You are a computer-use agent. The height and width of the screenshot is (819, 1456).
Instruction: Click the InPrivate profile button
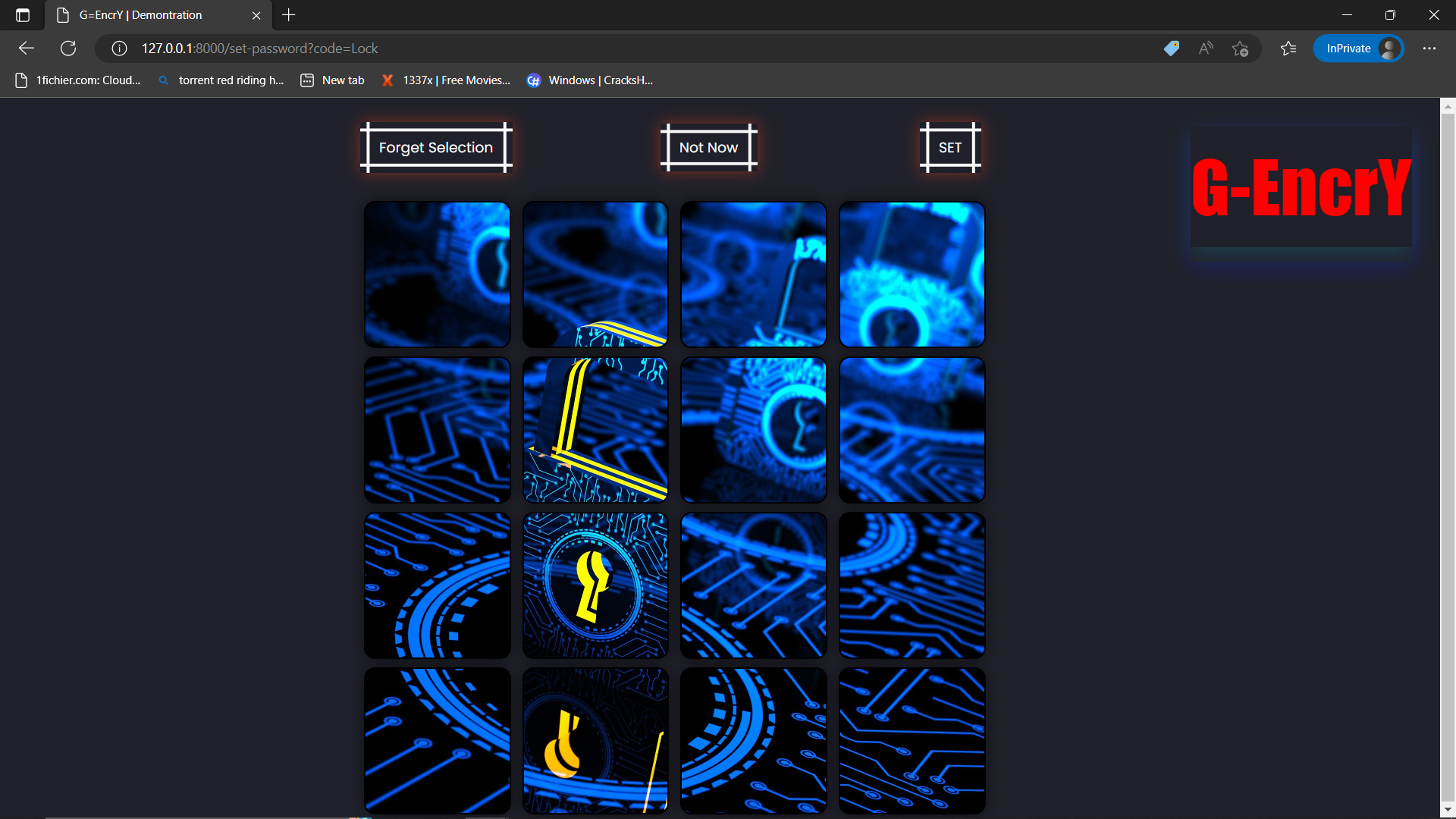1358,49
